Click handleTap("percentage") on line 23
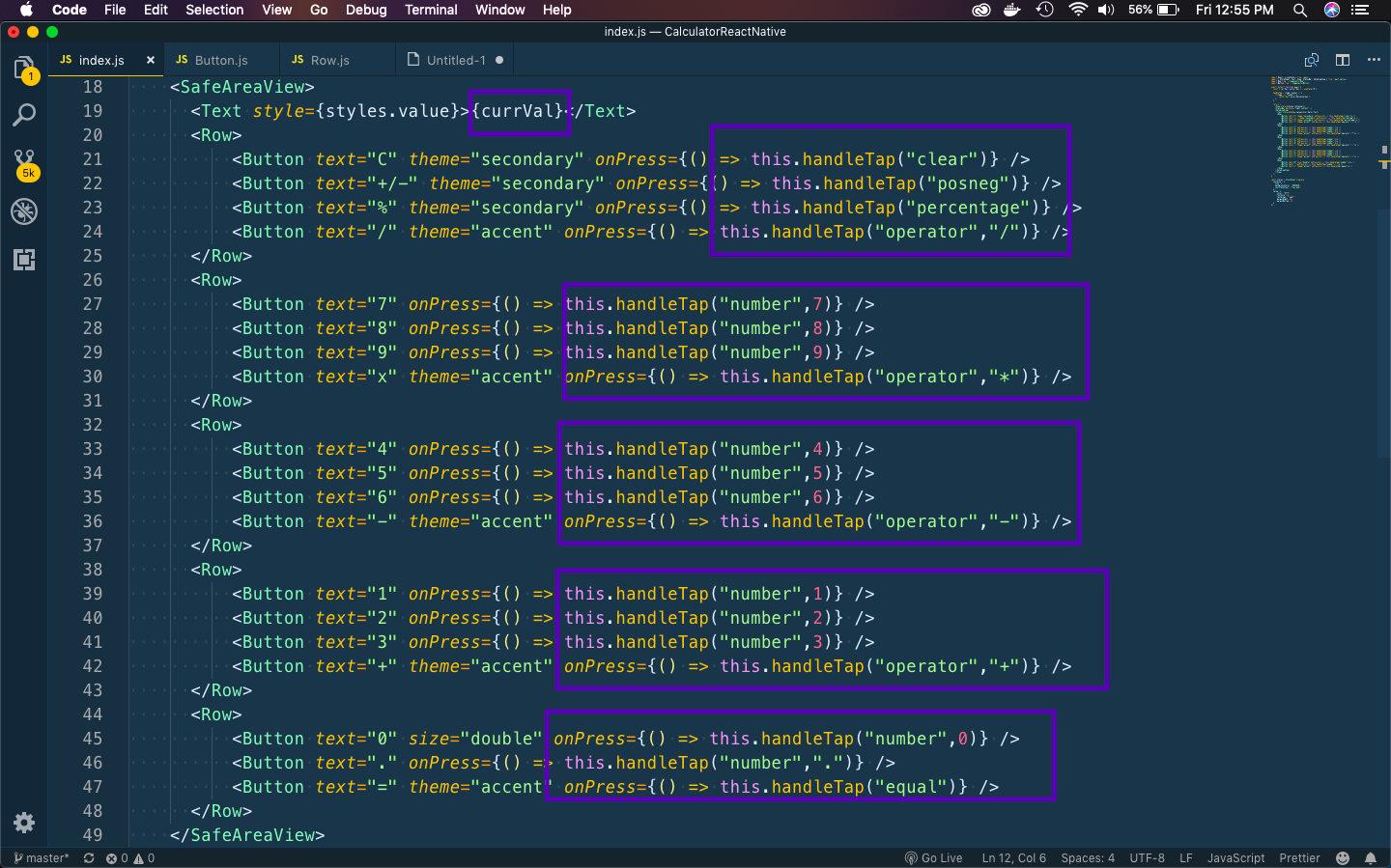This screenshot has height=868, width=1391. 922,208
